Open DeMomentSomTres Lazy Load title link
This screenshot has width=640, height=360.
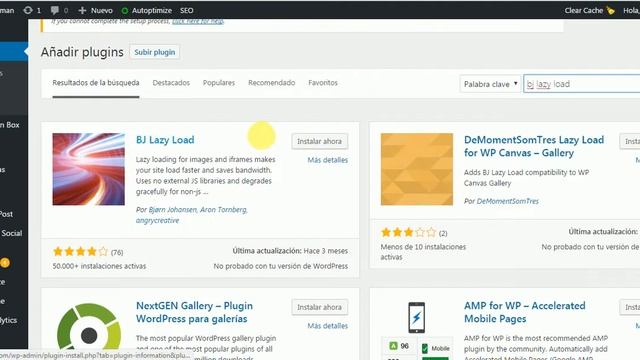coord(534,146)
